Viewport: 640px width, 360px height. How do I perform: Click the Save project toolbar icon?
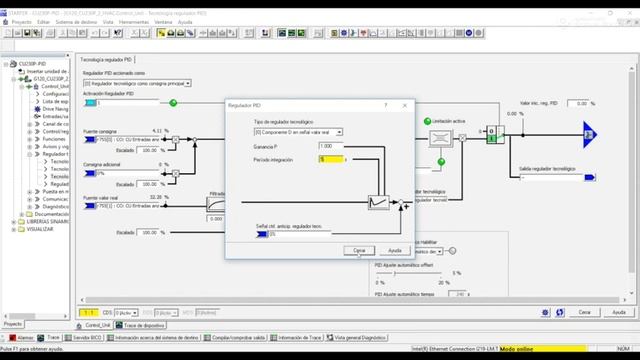tap(27, 33)
